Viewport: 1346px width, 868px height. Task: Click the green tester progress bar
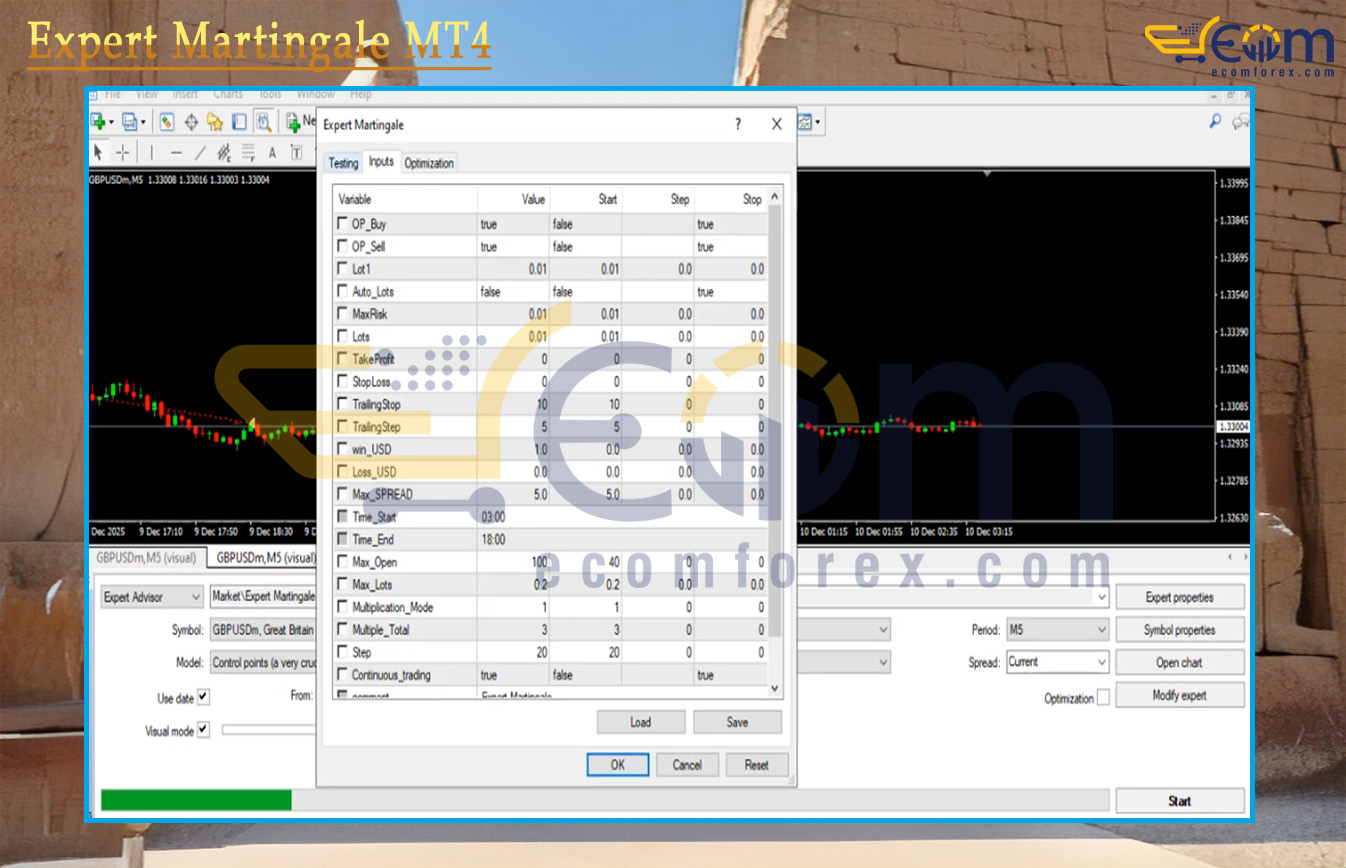(196, 800)
